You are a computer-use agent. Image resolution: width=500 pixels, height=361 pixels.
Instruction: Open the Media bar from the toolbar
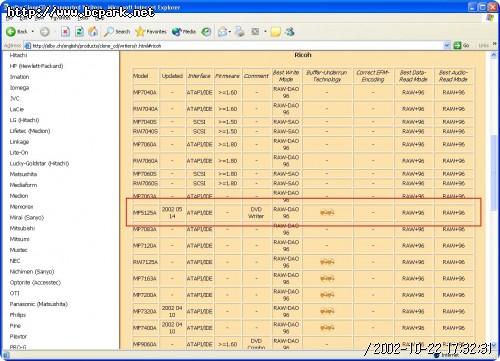[184, 32]
